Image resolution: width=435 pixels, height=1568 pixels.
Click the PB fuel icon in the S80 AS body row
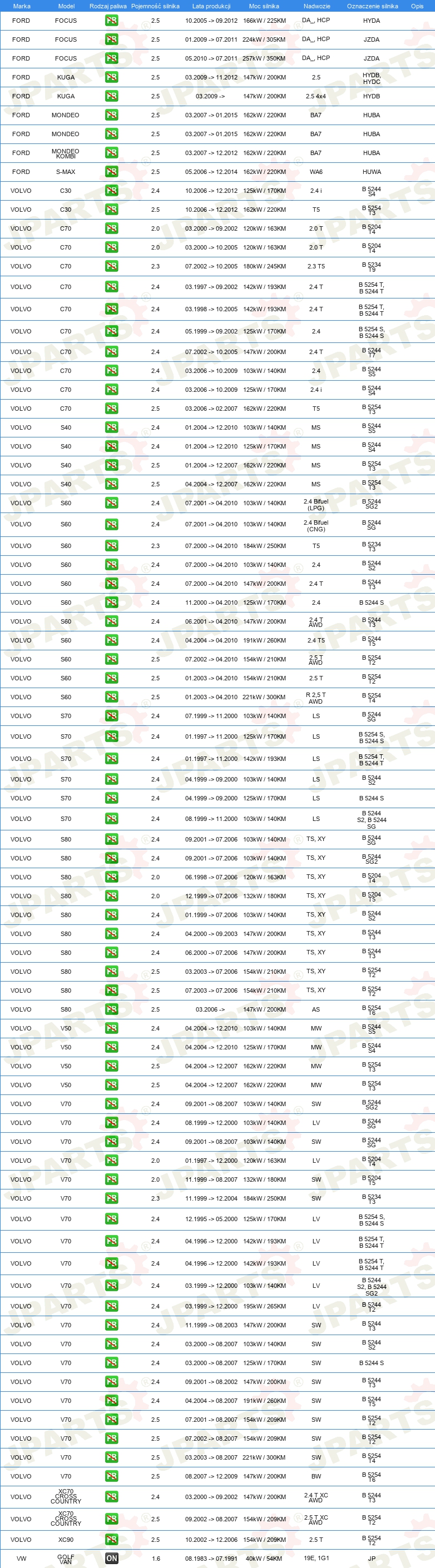point(111,1009)
